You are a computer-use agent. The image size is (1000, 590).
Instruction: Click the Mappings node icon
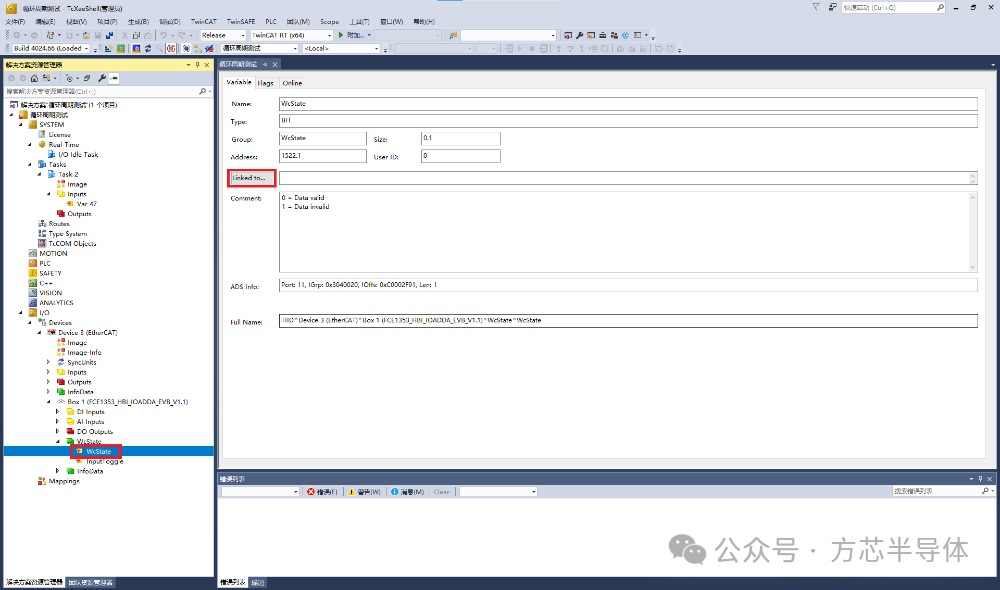(42, 481)
